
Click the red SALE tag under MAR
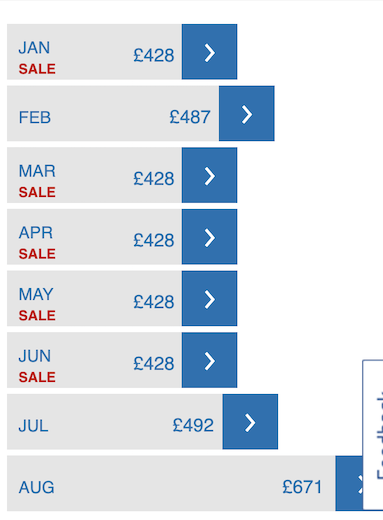[37, 192]
